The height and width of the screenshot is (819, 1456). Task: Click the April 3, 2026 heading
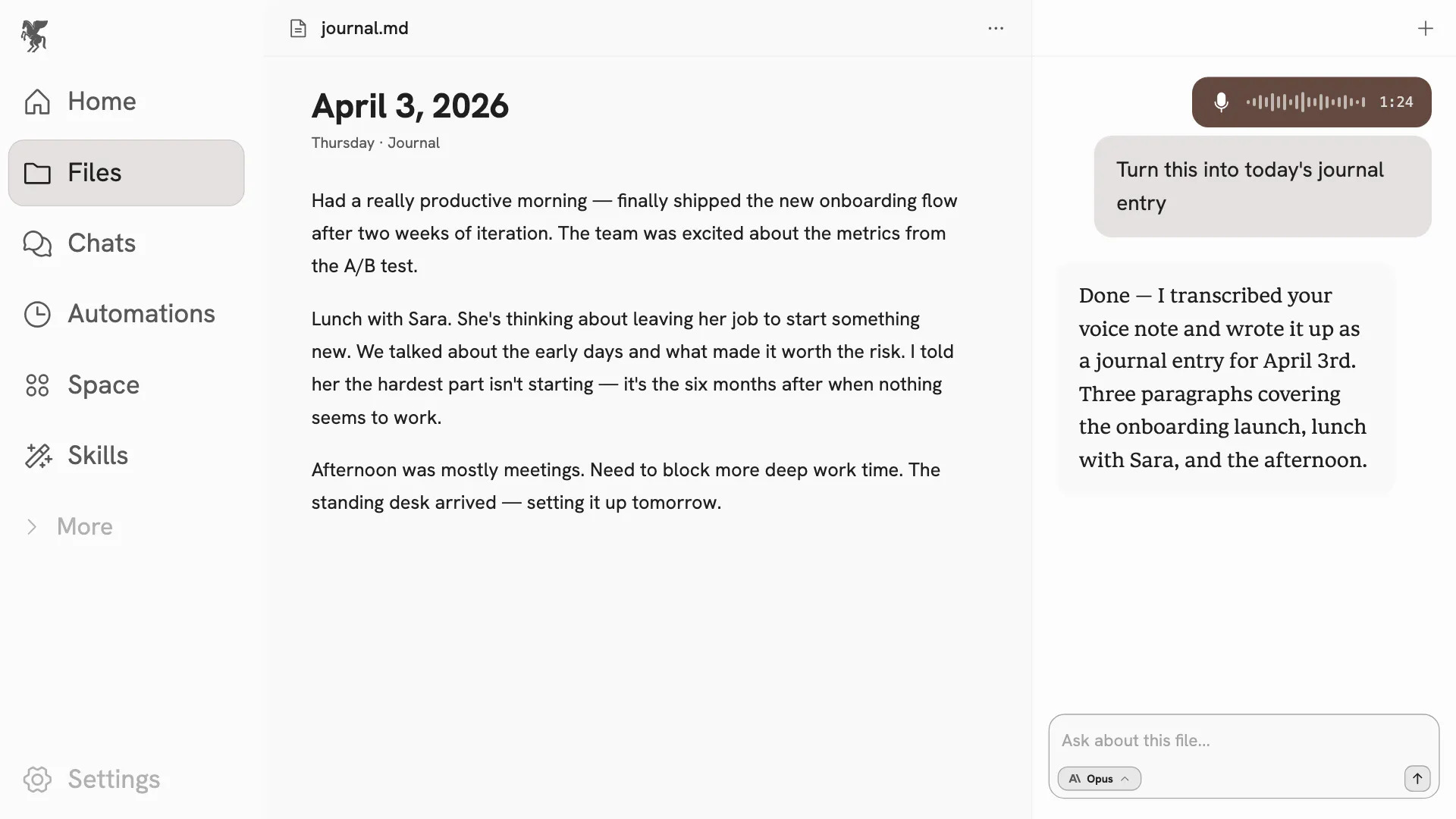click(x=410, y=106)
